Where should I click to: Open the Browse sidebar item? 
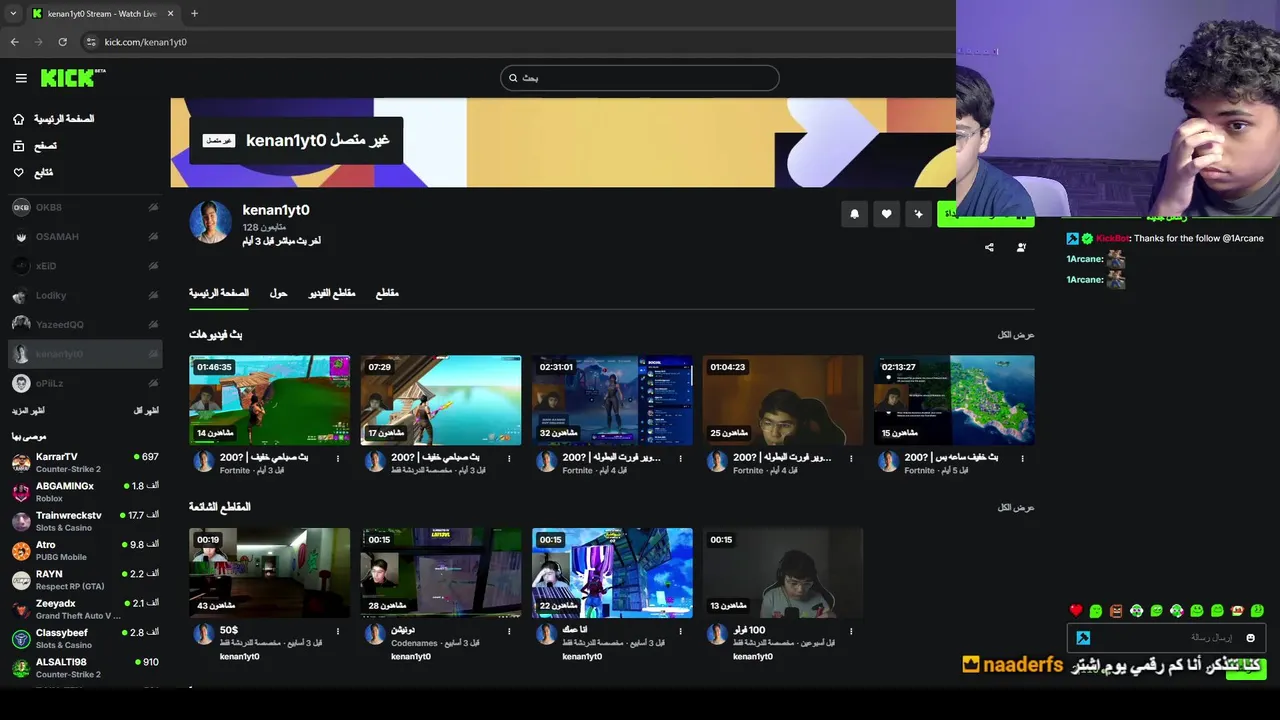pyautogui.click(x=35, y=146)
